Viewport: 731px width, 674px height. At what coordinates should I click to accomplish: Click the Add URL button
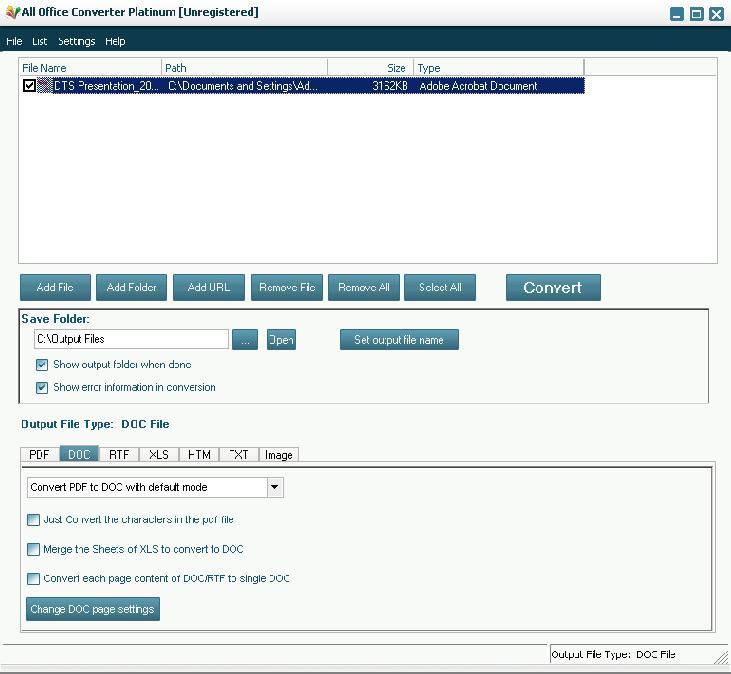[209, 288]
